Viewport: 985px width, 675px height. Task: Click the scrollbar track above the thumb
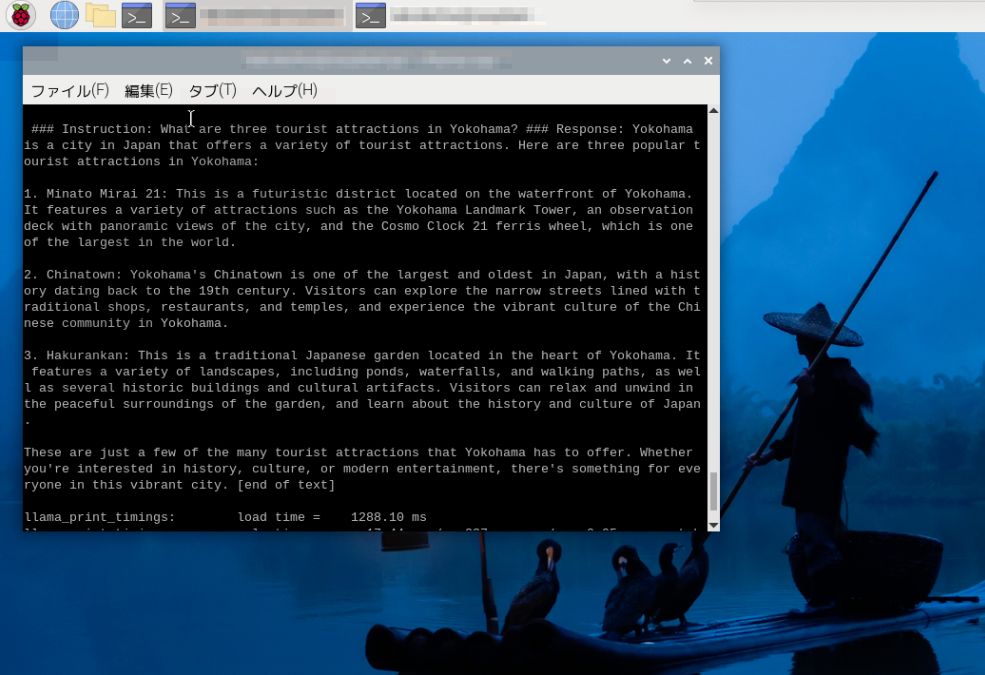(x=713, y=300)
